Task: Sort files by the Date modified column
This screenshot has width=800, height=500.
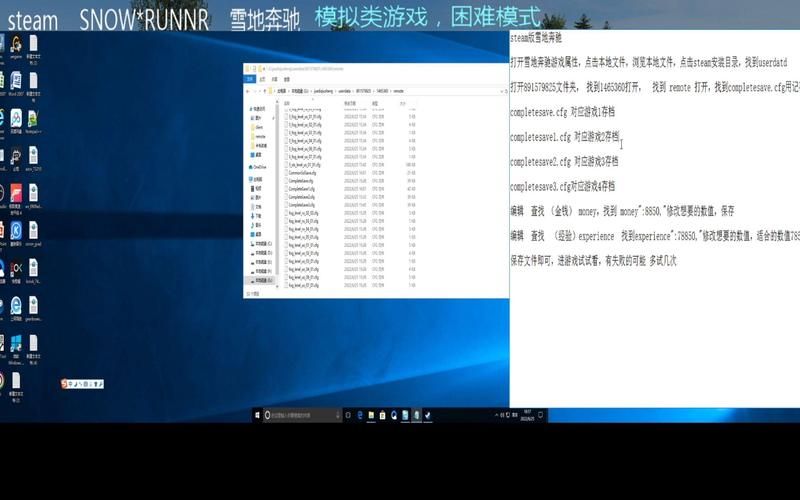Action: click(x=350, y=103)
